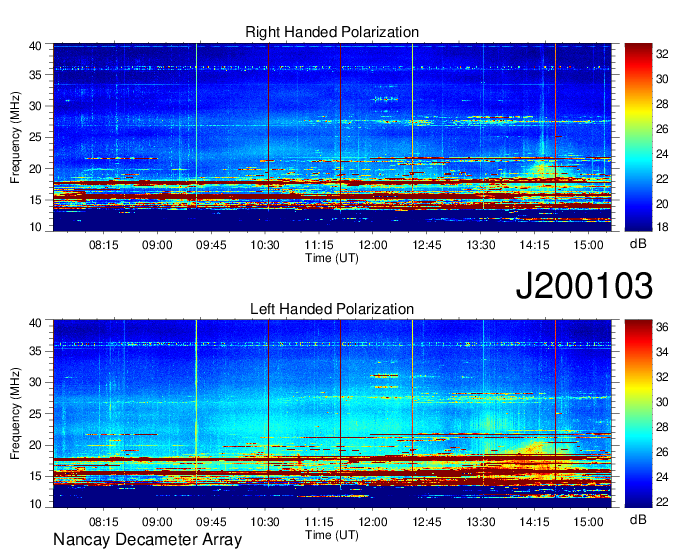Click the 10:30 tick label on bottom plot

(265, 522)
